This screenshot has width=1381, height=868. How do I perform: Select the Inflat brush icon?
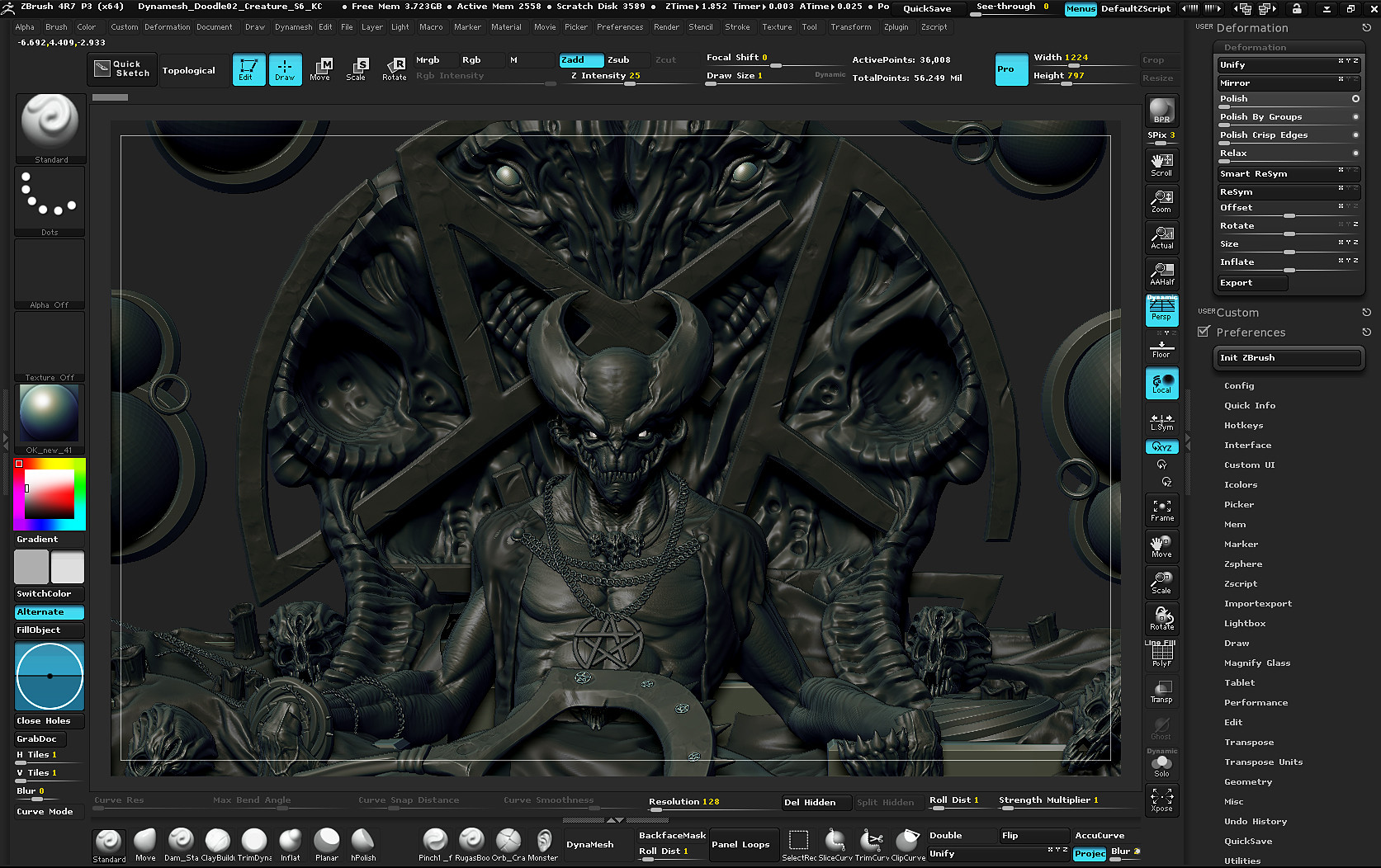[x=290, y=846]
